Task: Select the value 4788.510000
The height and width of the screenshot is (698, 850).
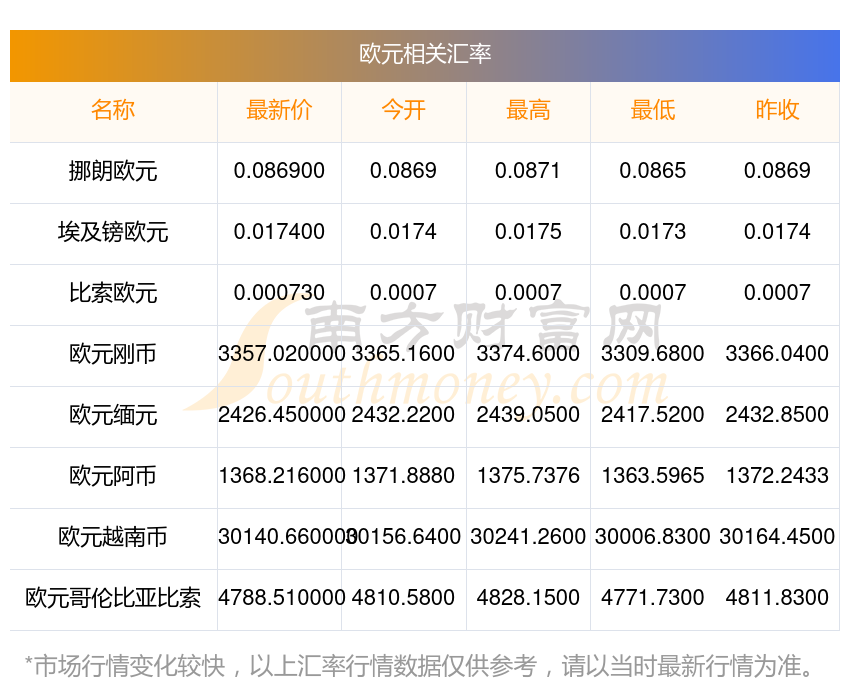Action: [281, 598]
